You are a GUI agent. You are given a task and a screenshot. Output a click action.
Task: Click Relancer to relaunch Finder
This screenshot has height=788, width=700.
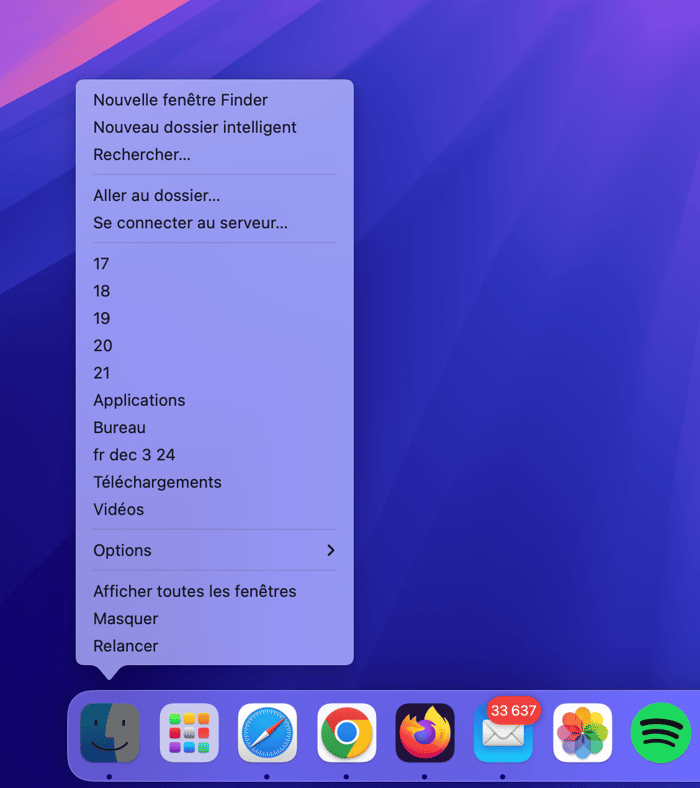pyautogui.click(x=215, y=646)
